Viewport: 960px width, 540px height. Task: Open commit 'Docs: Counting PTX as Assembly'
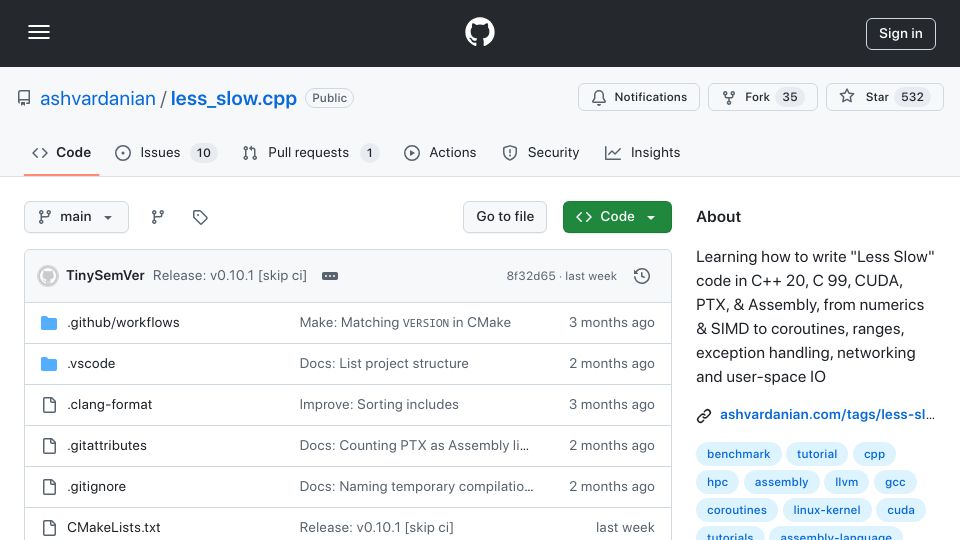pyautogui.click(x=414, y=446)
